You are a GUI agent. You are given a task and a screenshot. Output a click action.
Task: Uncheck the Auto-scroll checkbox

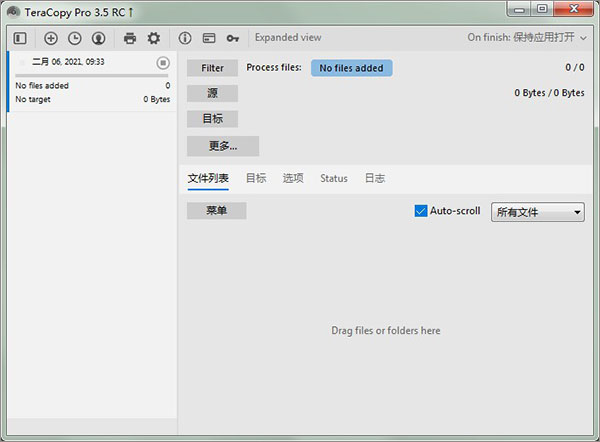pyautogui.click(x=421, y=211)
